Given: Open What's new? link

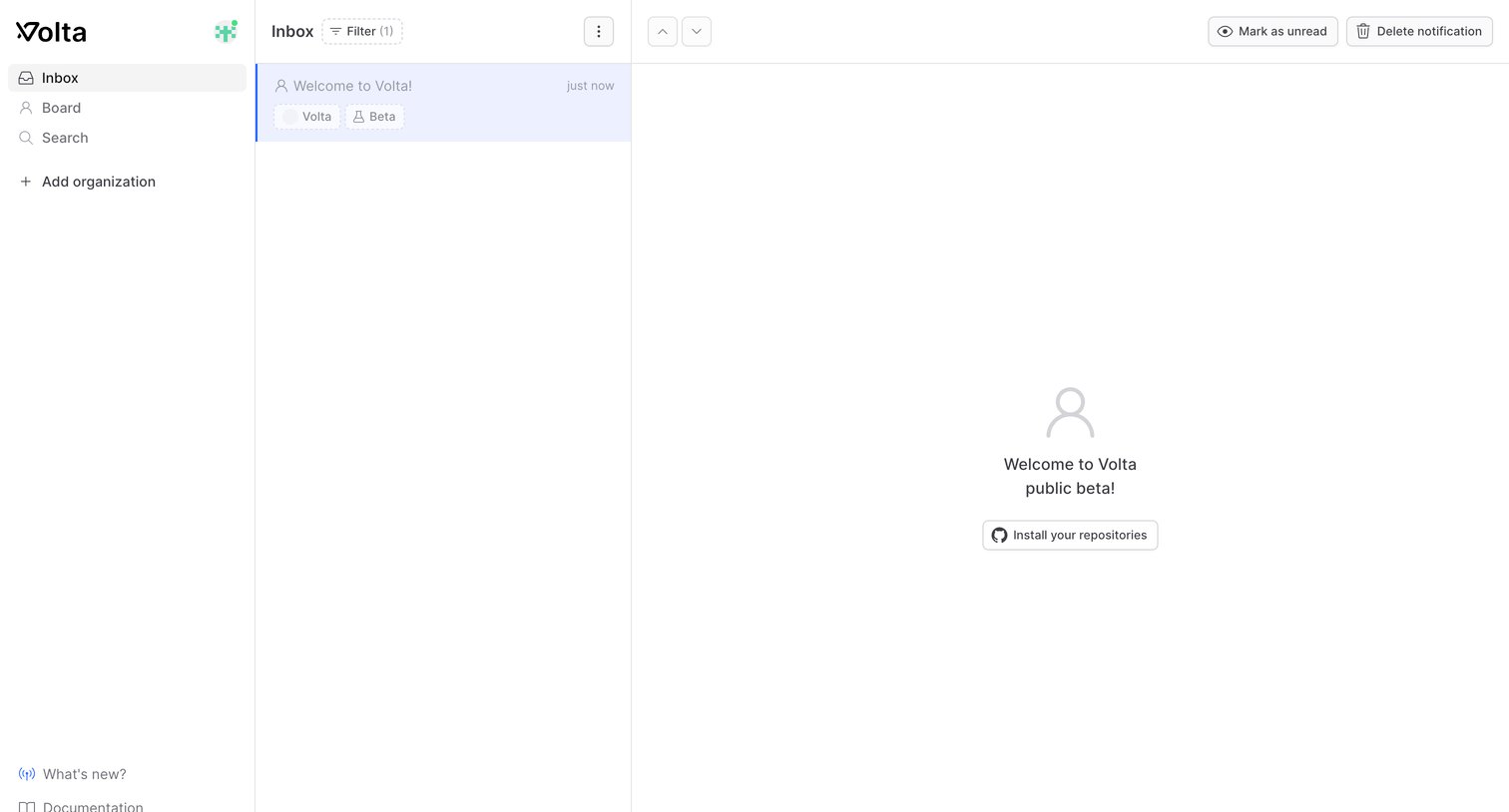Looking at the screenshot, I should 73,774.
